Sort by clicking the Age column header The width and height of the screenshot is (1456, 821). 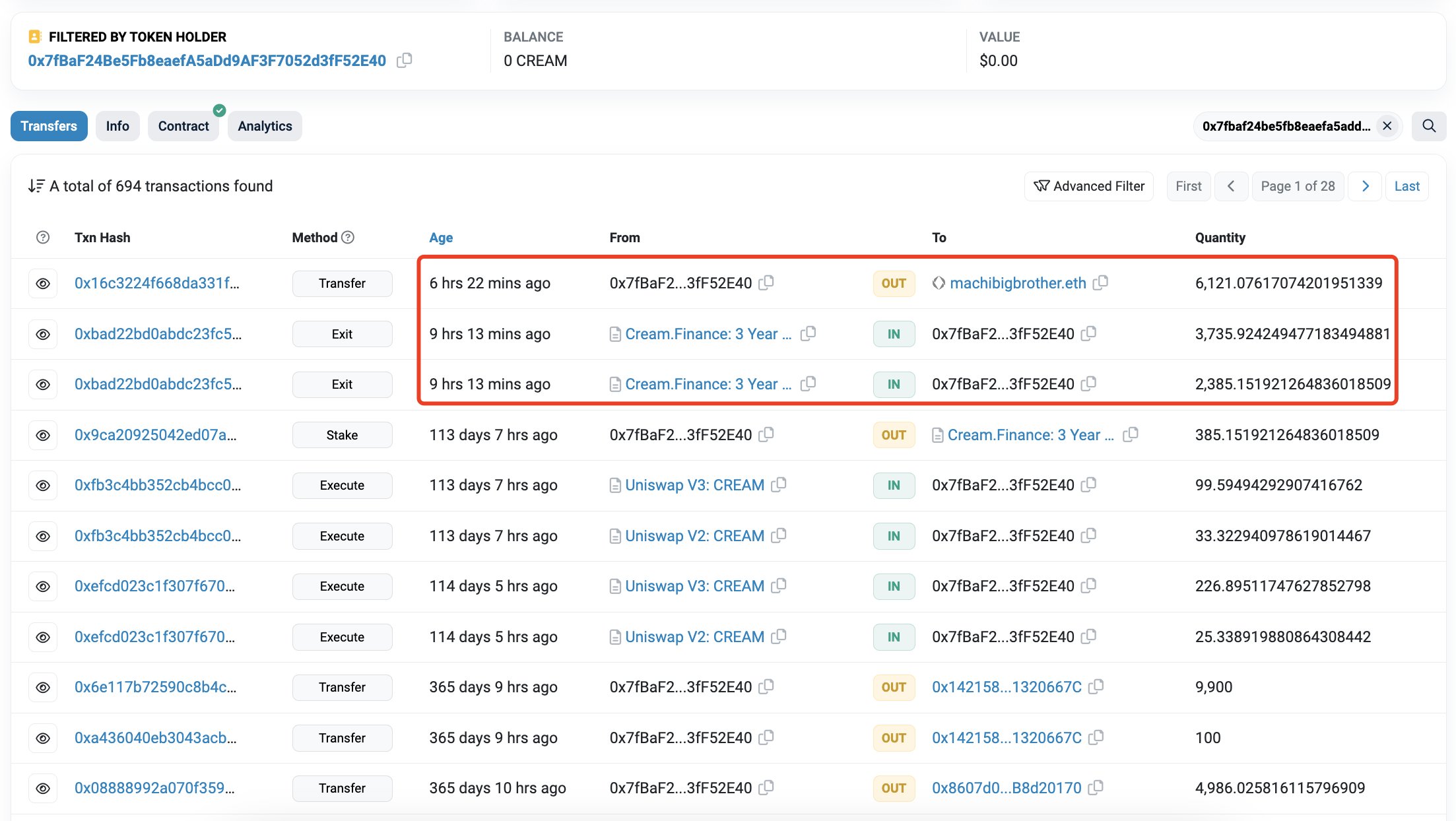(441, 238)
